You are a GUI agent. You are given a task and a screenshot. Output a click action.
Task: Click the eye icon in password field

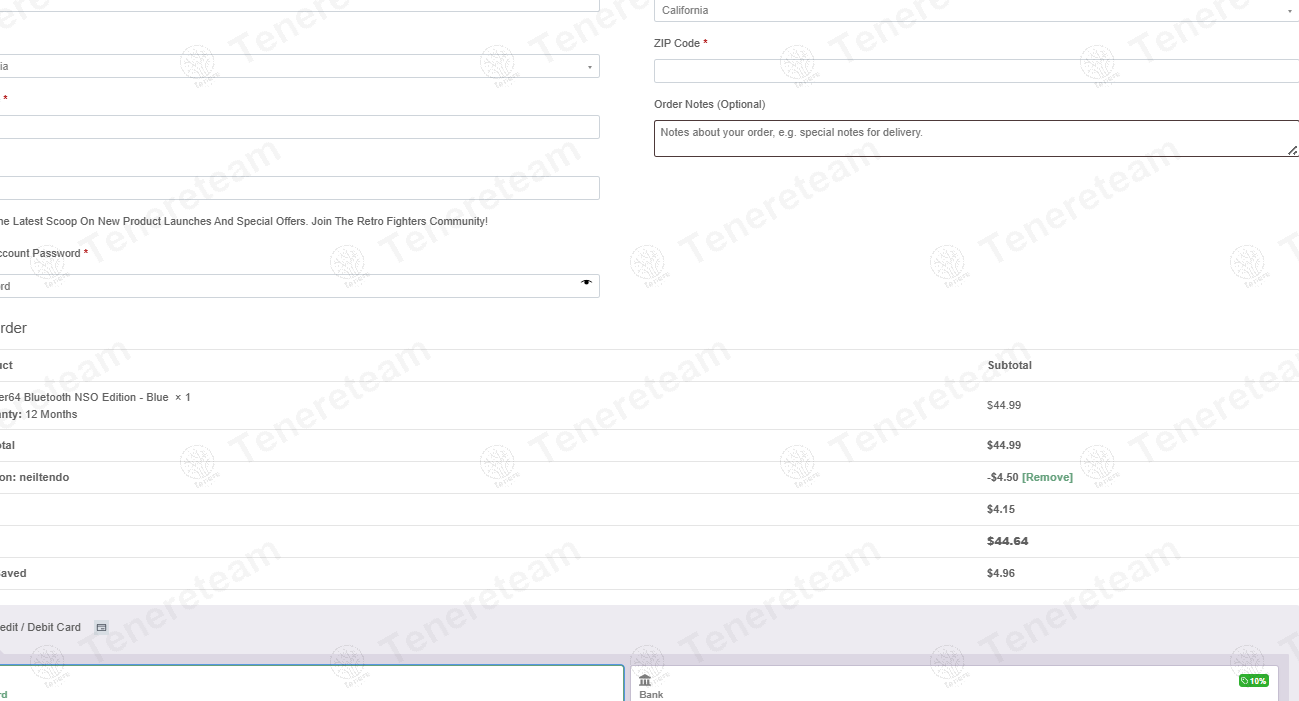[x=586, y=284]
